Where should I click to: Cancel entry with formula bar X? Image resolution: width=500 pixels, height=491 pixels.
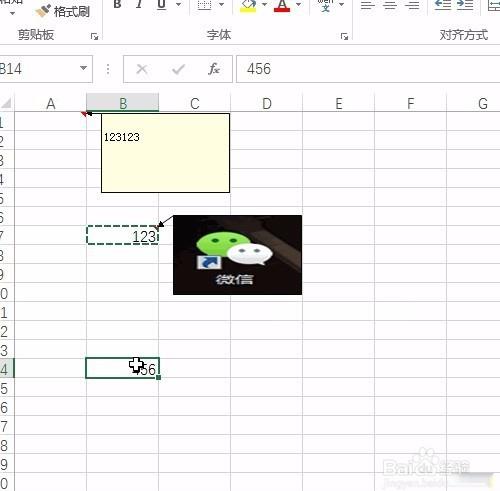pyautogui.click(x=142, y=69)
